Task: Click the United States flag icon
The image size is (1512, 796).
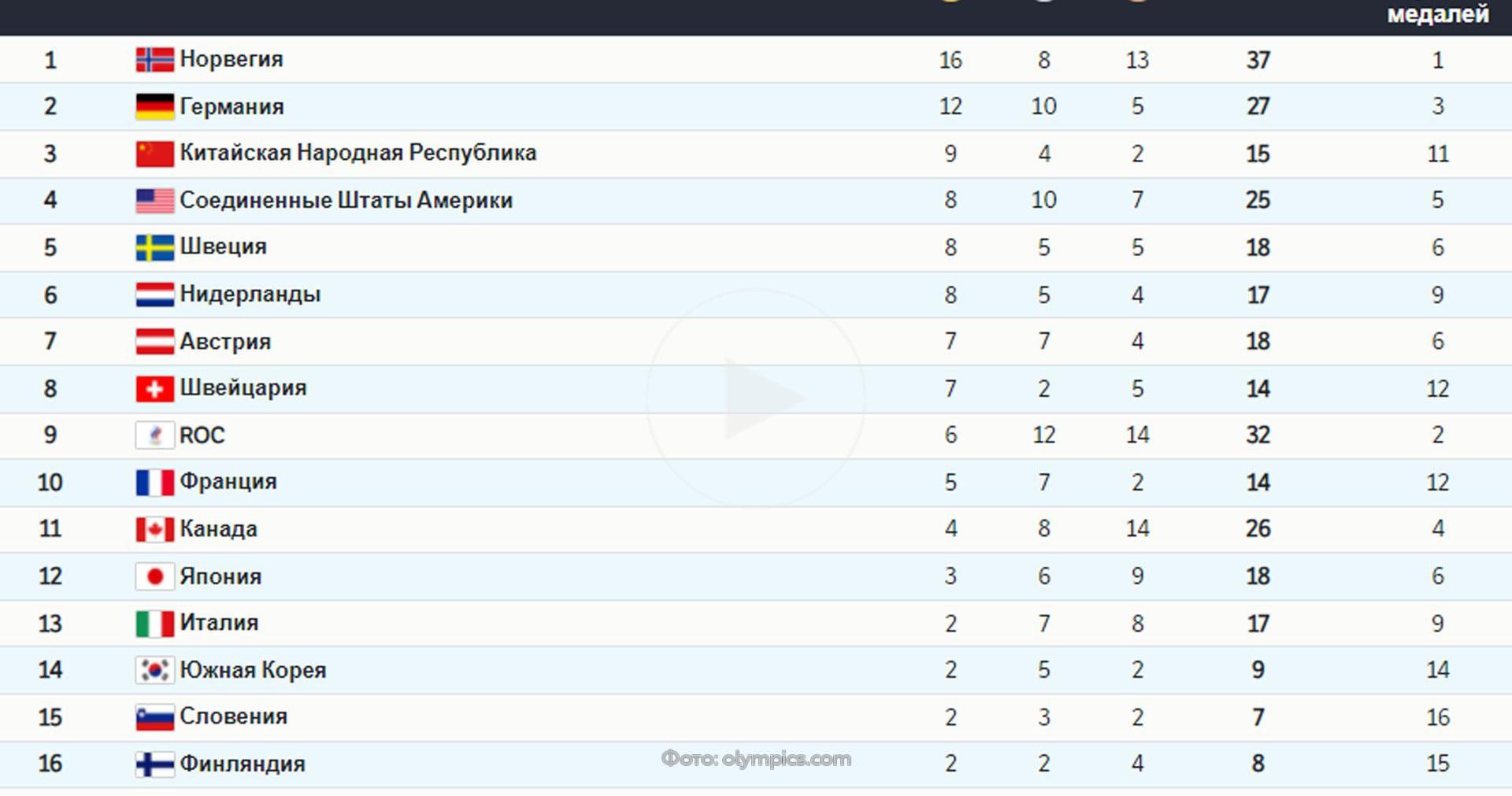Action: pyautogui.click(x=154, y=200)
